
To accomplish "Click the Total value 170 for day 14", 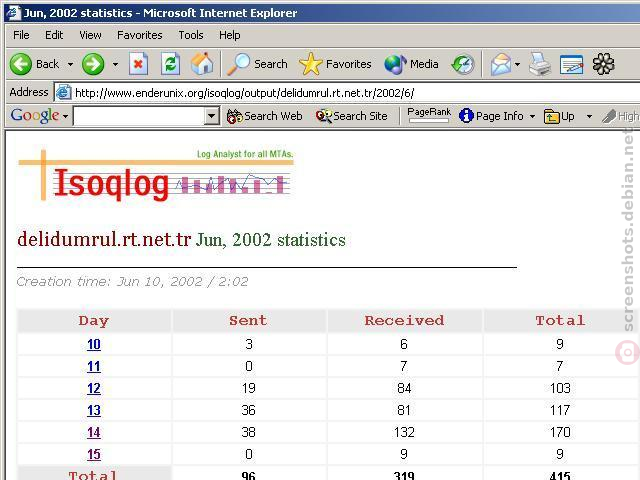I will 560,432.
